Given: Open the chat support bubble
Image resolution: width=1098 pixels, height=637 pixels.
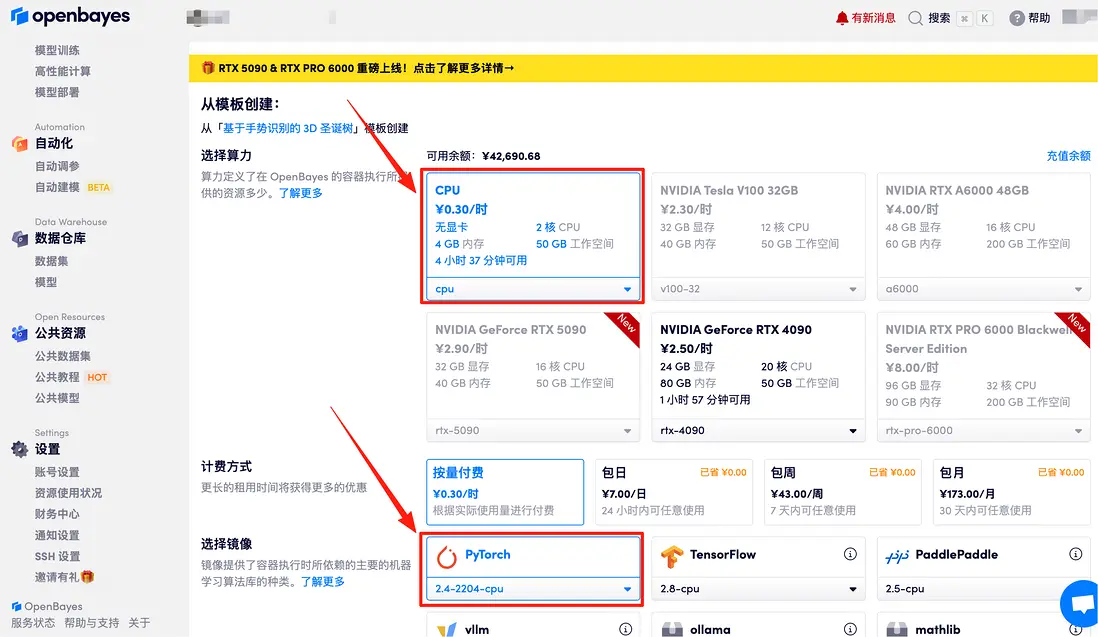Looking at the screenshot, I should tap(1081, 603).
